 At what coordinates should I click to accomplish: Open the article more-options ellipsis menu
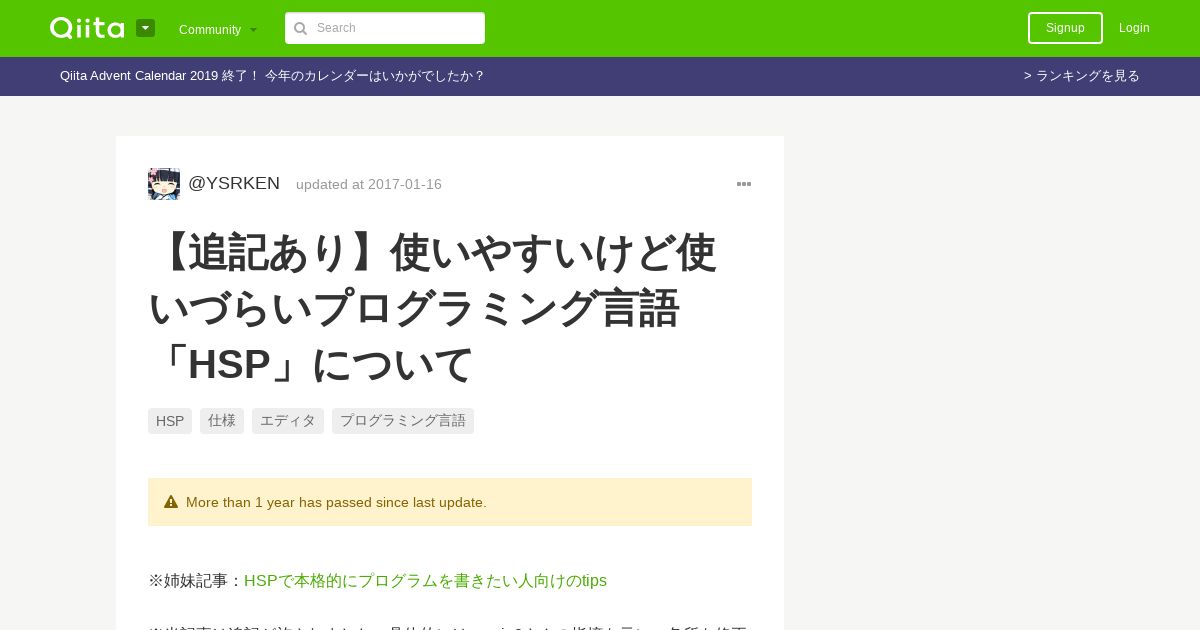[744, 184]
